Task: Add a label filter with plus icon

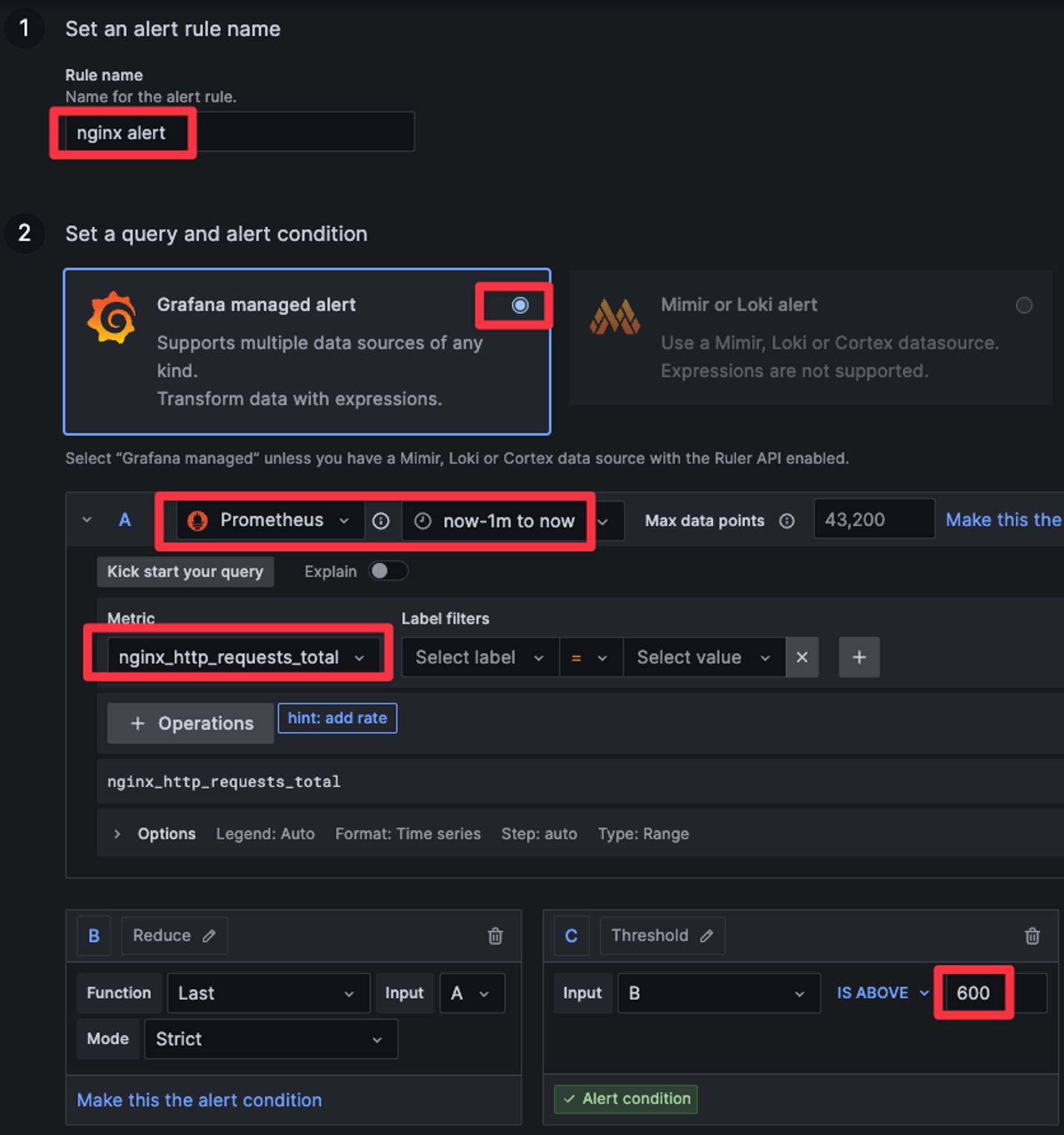Action: (x=859, y=657)
